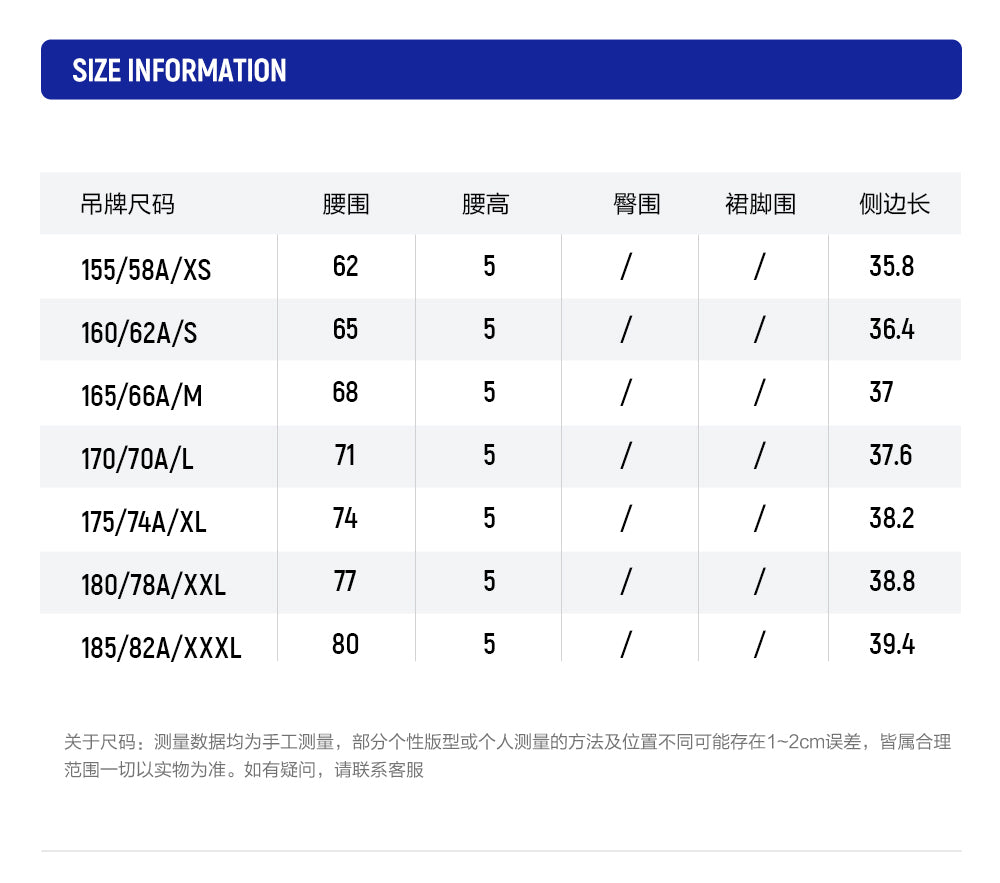Click the 165/66A/M size row label

[142, 396]
